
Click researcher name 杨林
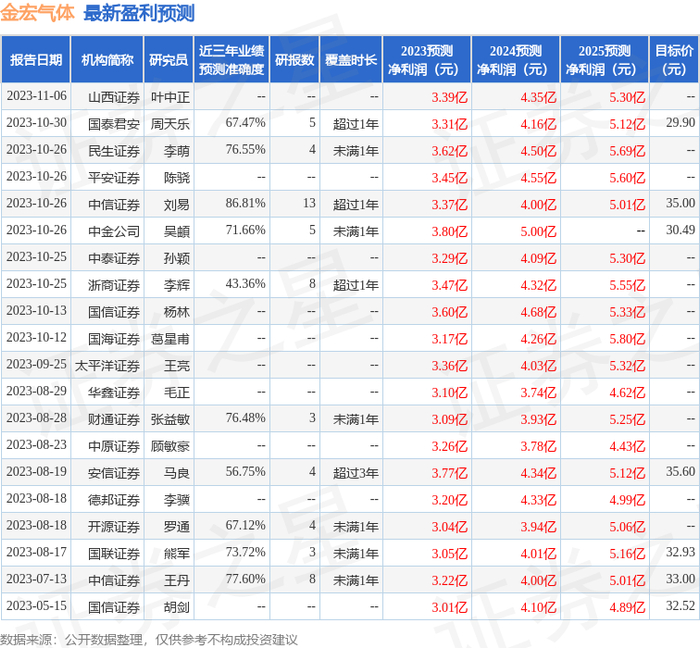(x=177, y=312)
